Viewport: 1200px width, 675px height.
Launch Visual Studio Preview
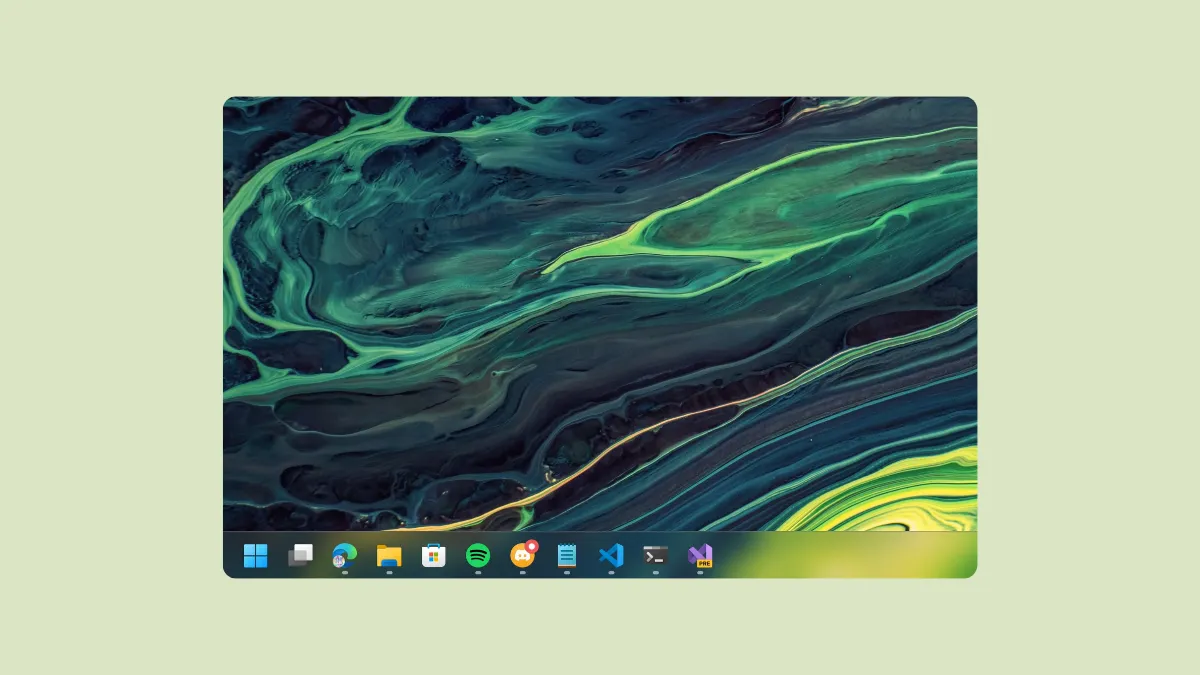point(698,553)
